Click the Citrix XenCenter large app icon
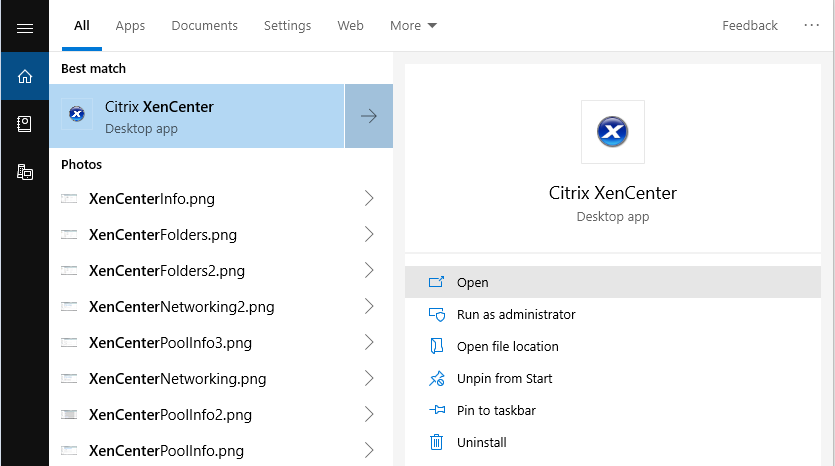The width and height of the screenshot is (835, 466). pos(612,131)
